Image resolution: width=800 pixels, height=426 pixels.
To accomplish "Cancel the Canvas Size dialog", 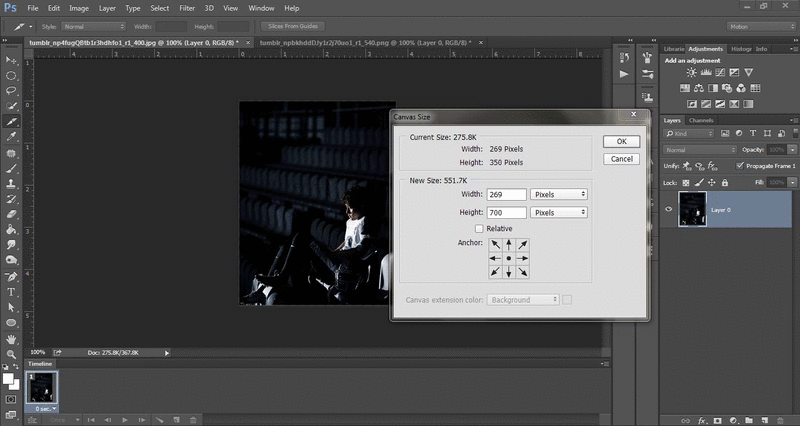I will tap(621, 159).
